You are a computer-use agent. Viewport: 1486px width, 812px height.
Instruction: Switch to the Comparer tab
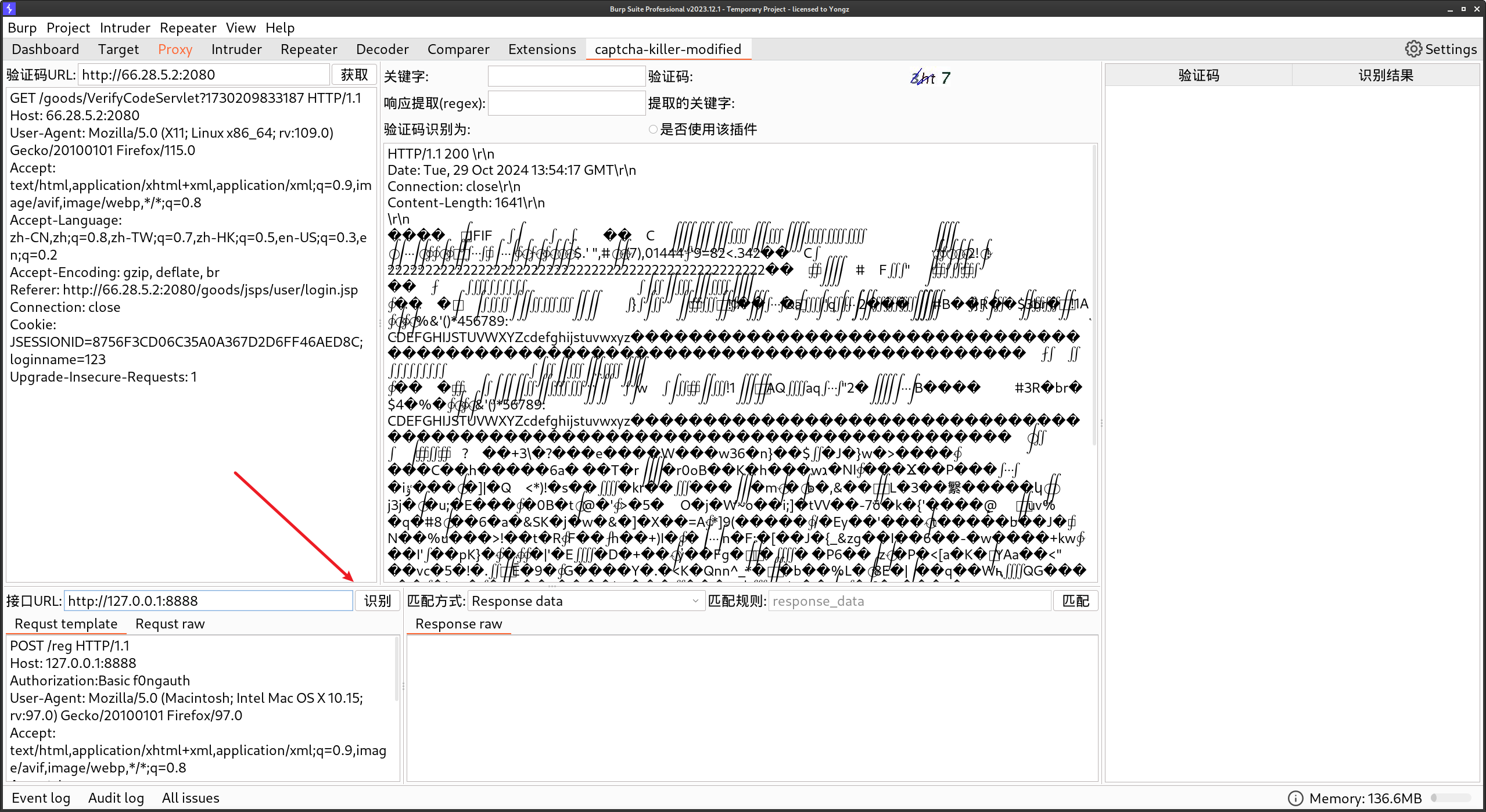(x=458, y=49)
